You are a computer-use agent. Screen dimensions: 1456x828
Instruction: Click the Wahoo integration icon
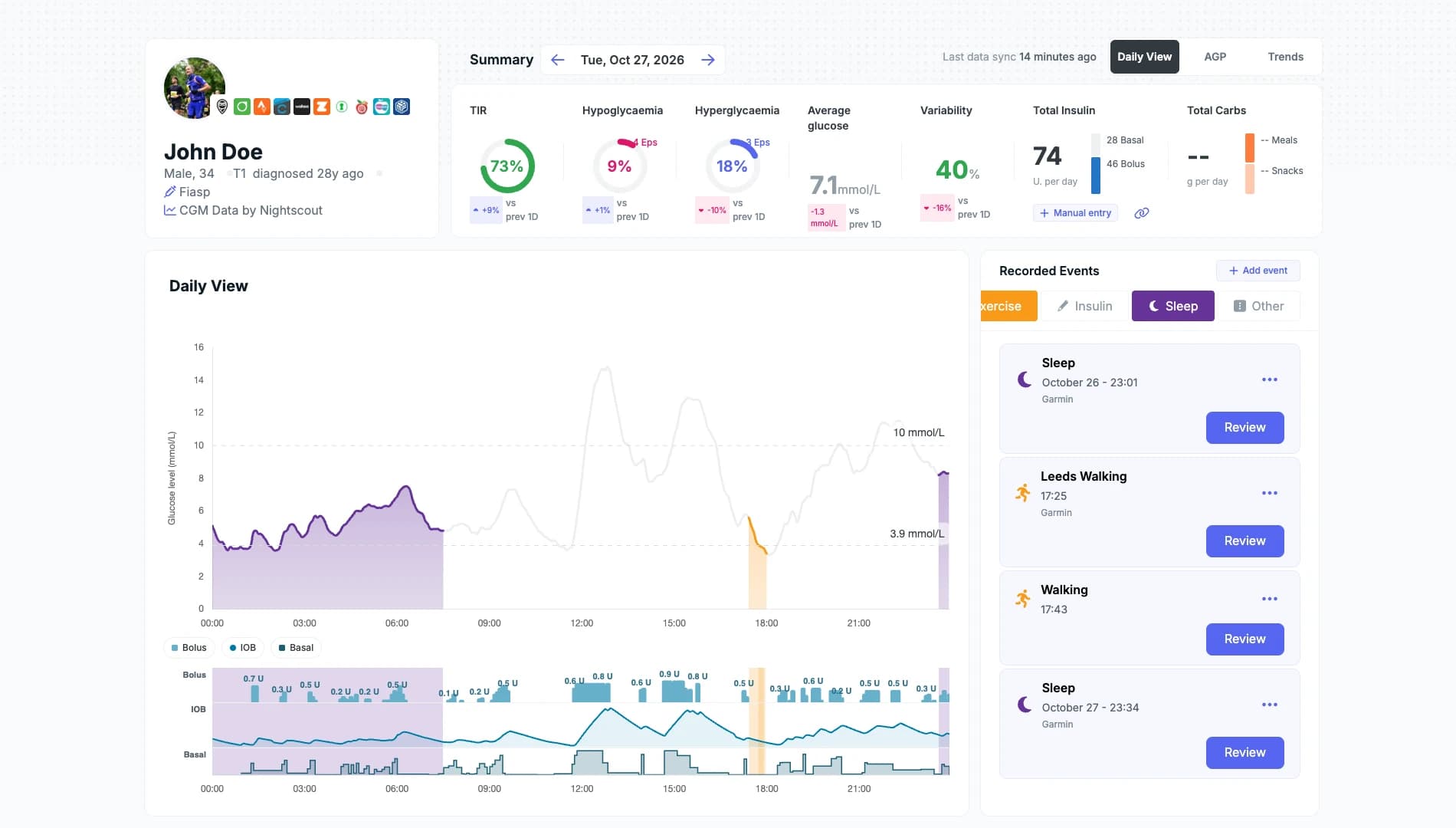tap(302, 107)
